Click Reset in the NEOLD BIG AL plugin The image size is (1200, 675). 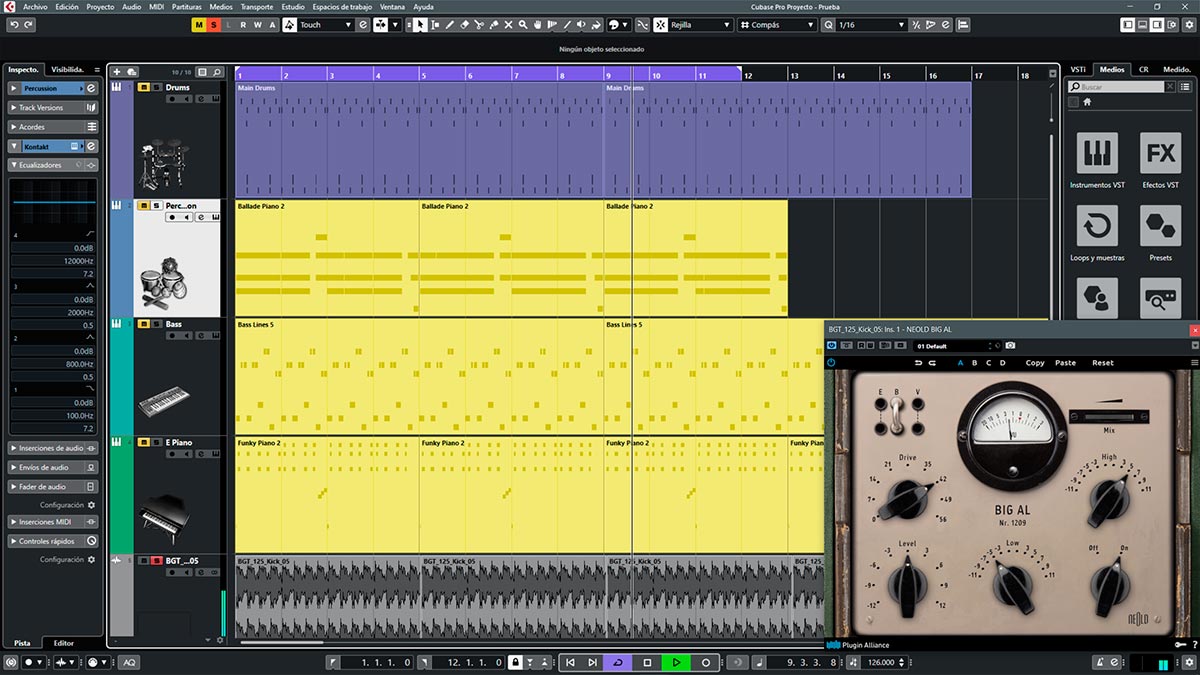point(1103,363)
